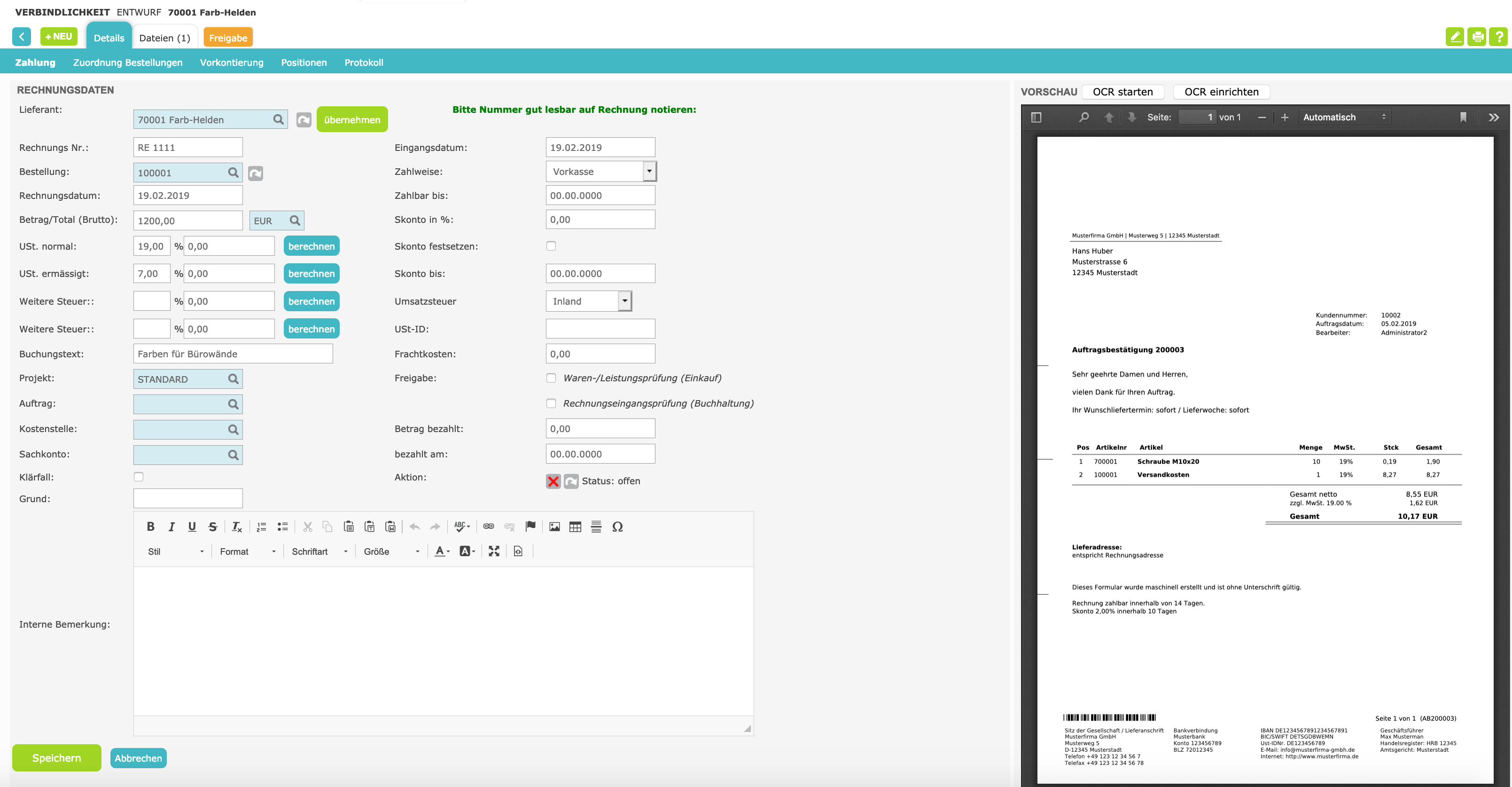The image size is (1512, 787).
Task: Open the green help question mark icon
Action: (1498, 37)
